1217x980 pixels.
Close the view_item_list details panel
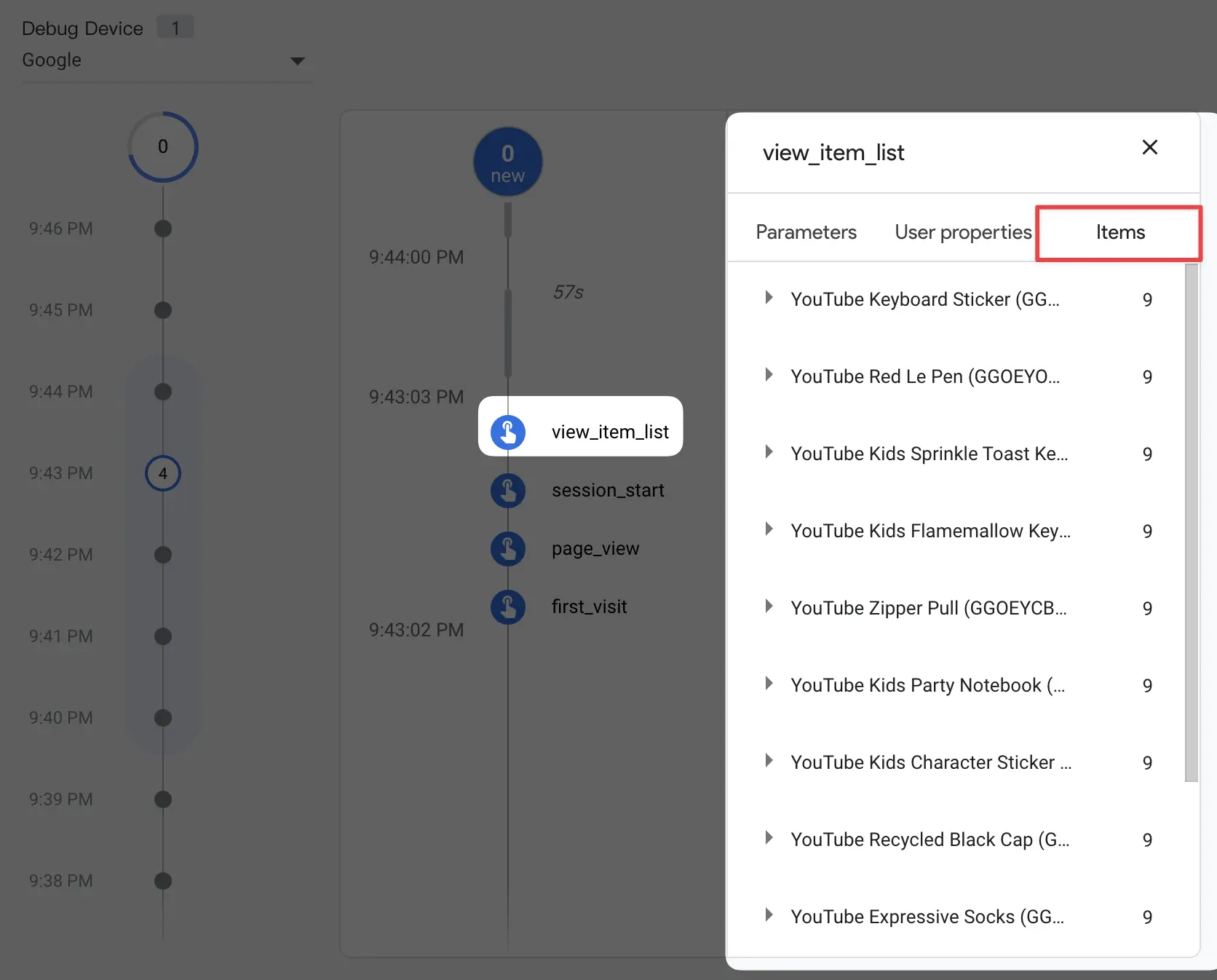1149,148
